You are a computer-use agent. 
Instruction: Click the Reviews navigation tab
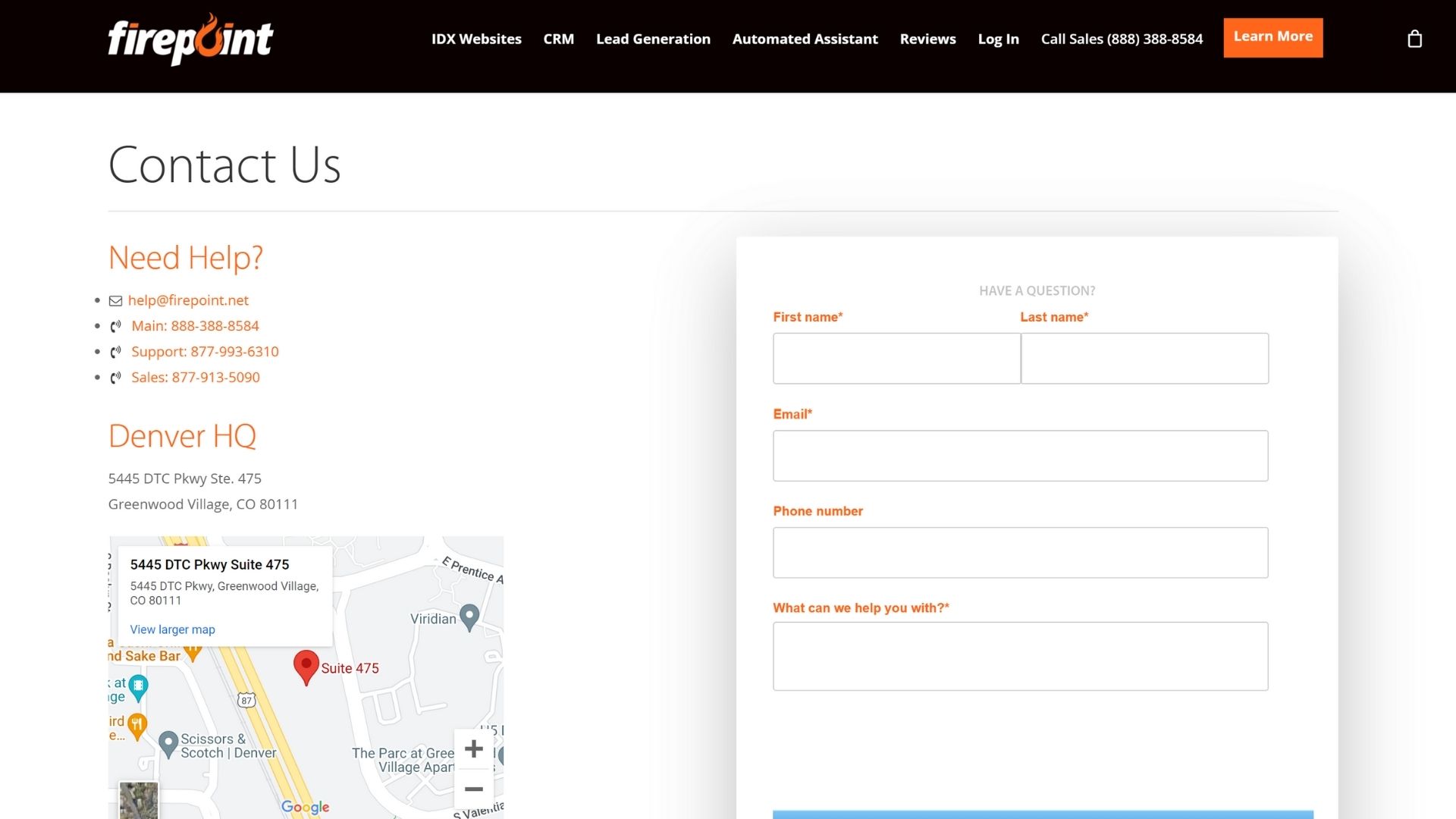click(927, 38)
